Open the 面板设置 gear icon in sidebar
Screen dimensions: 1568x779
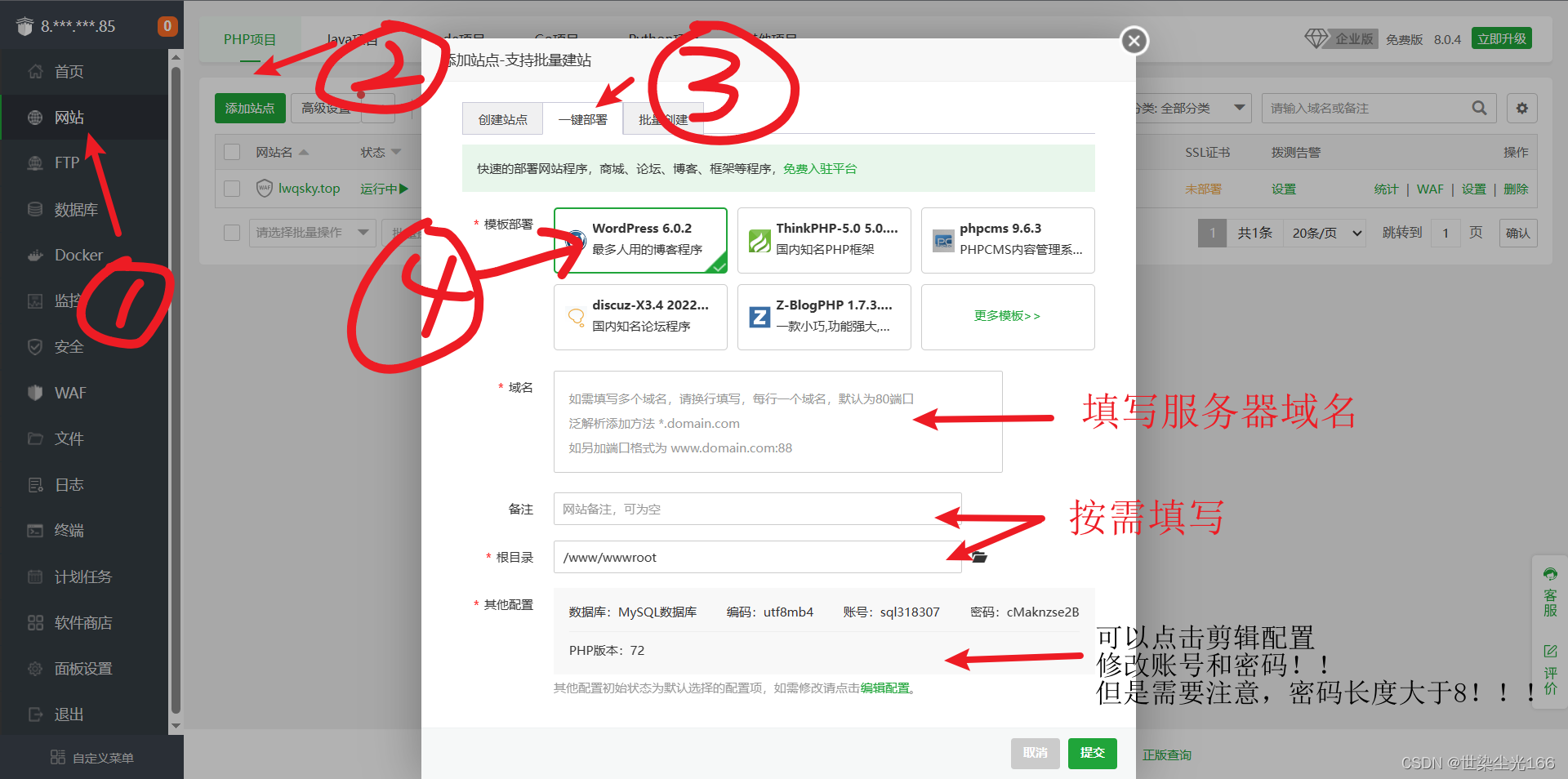point(35,669)
